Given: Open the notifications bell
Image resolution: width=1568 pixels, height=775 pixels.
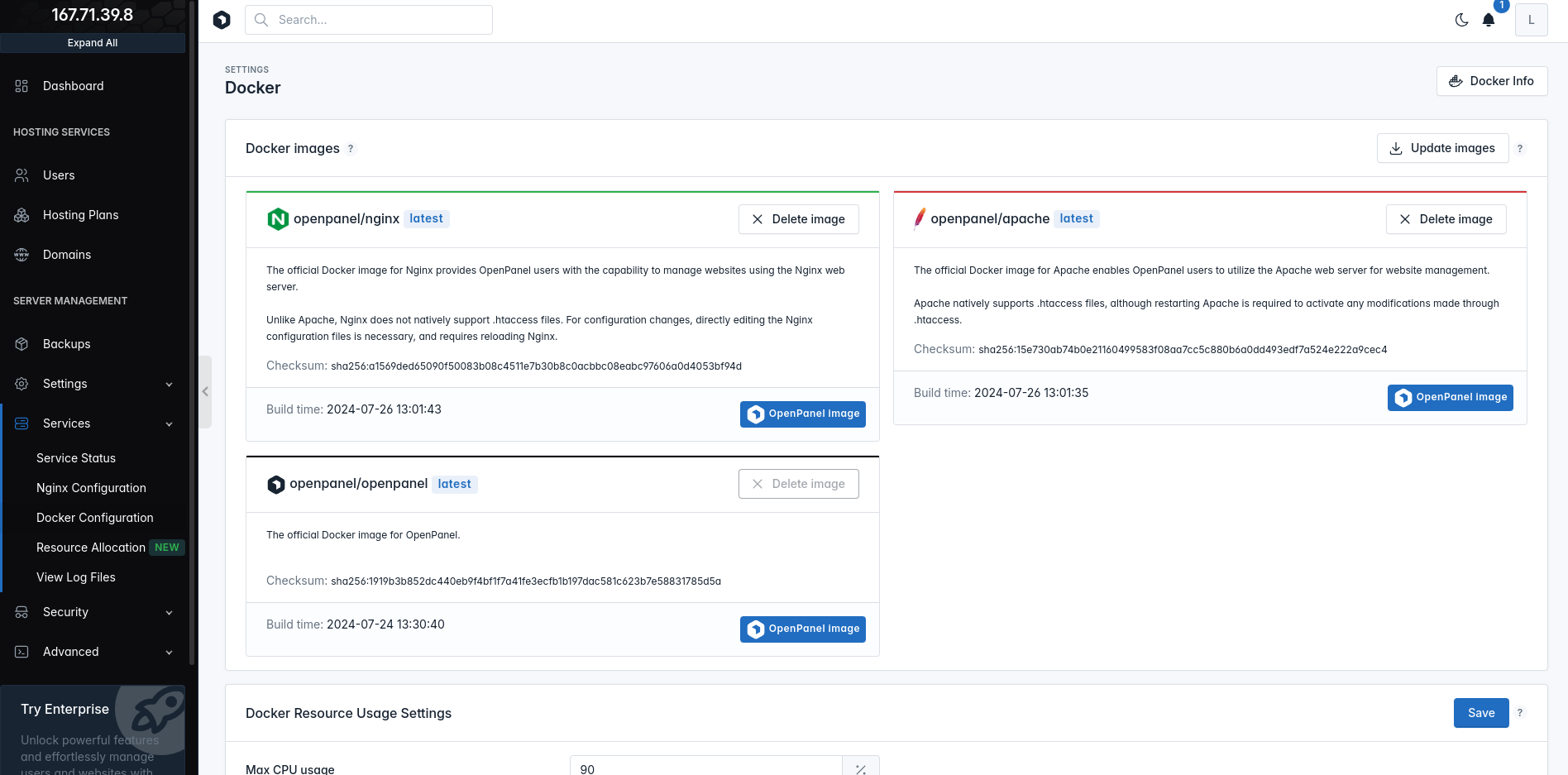Looking at the screenshot, I should point(1489,20).
